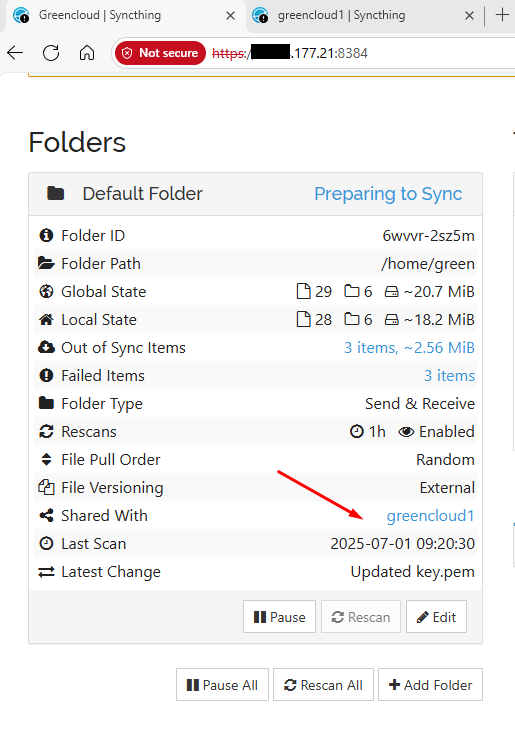Click the Rescans eye Enabled indicator

pyautogui.click(x=436, y=432)
